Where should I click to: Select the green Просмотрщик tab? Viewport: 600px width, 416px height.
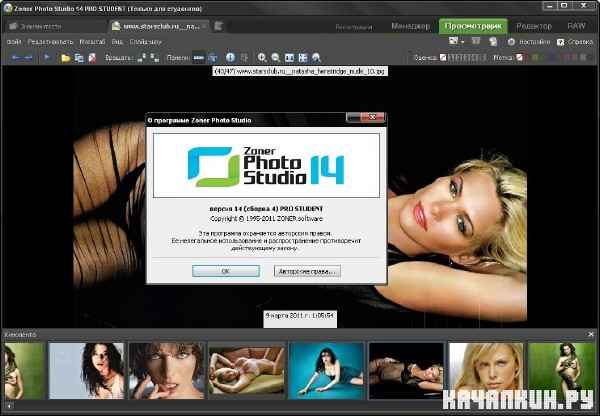pyautogui.click(x=473, y=26)
